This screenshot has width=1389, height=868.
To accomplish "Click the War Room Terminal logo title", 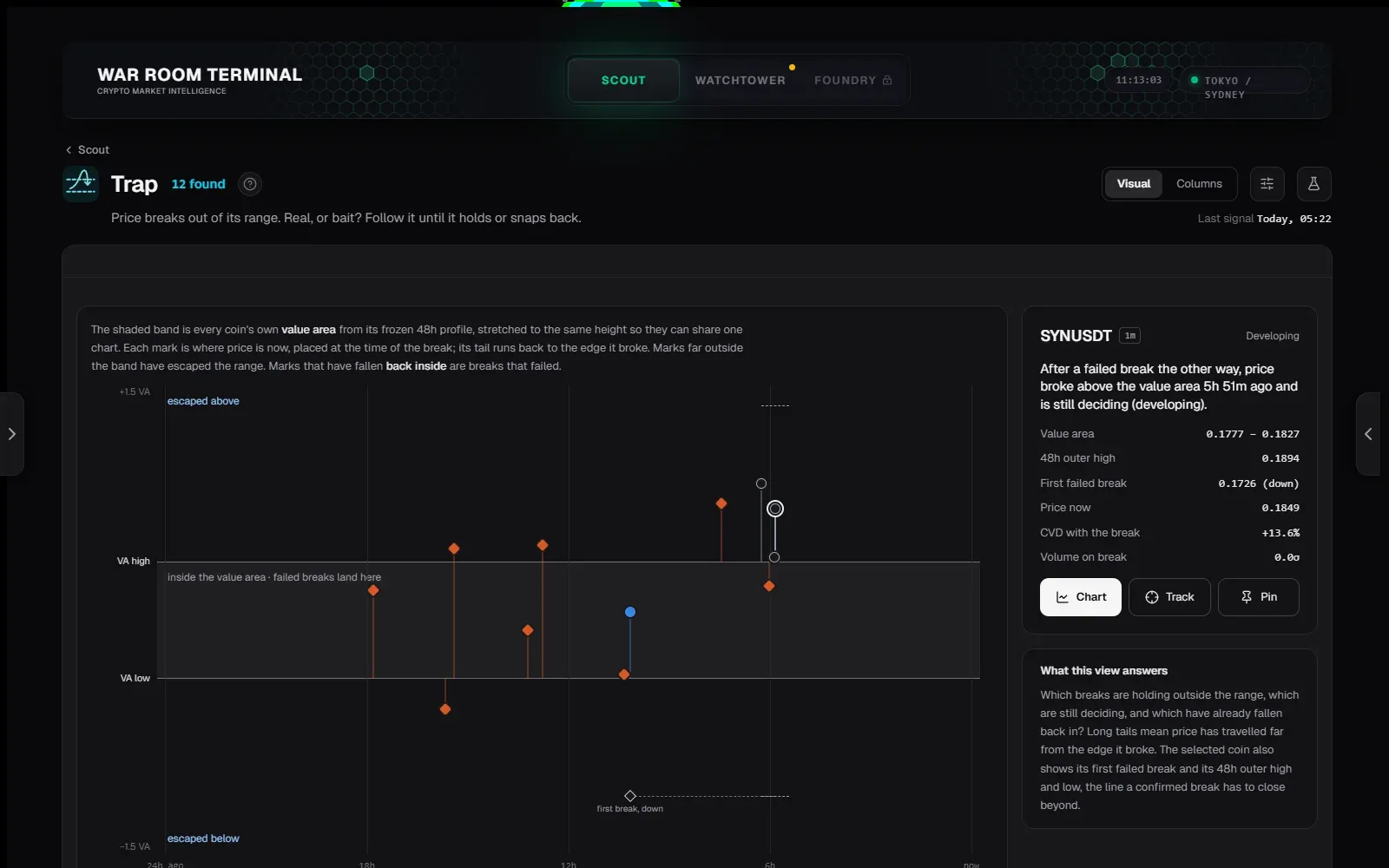I will [200, 75].
